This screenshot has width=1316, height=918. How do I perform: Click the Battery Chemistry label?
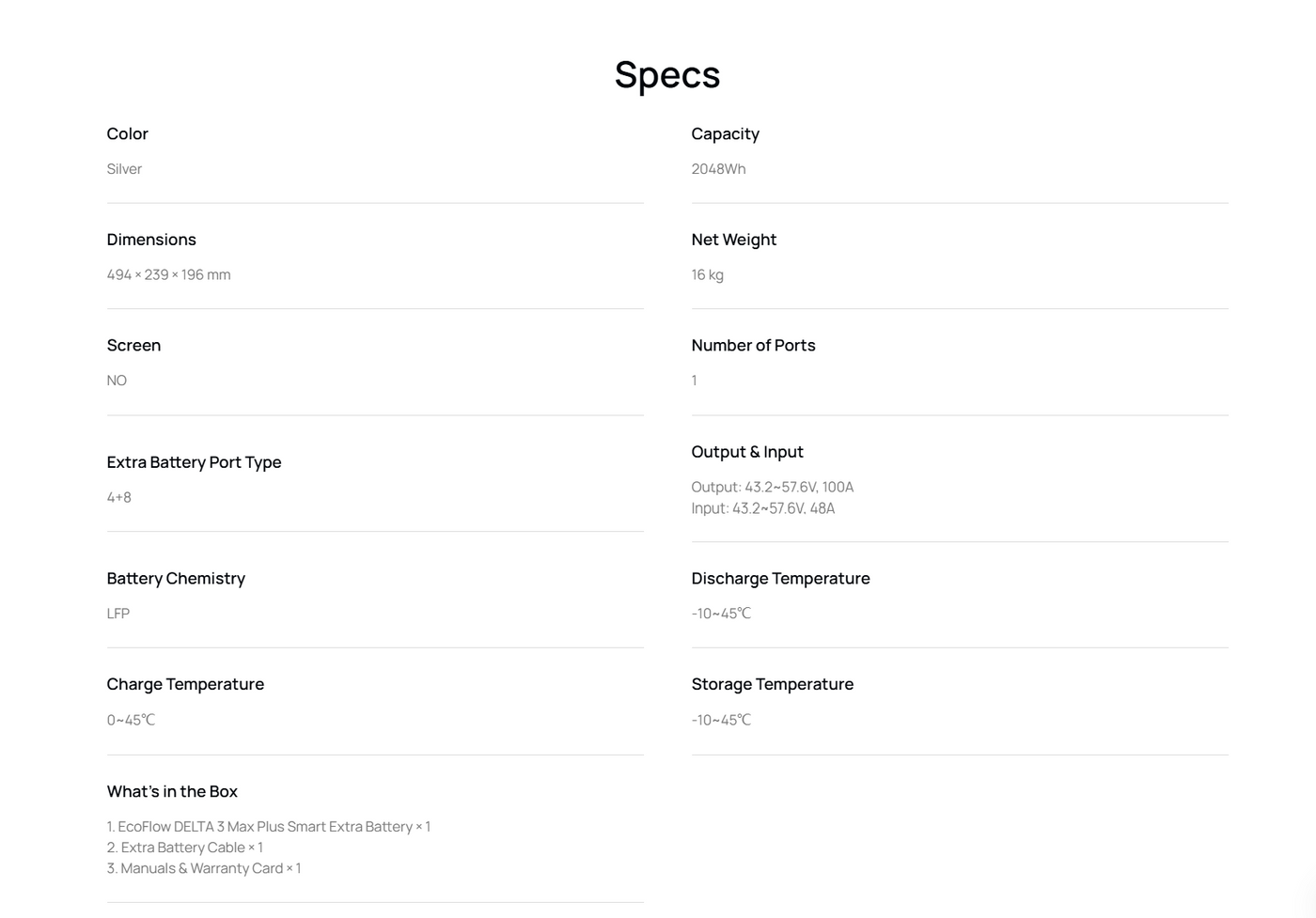pyautogui.click(x=176, y=579)
